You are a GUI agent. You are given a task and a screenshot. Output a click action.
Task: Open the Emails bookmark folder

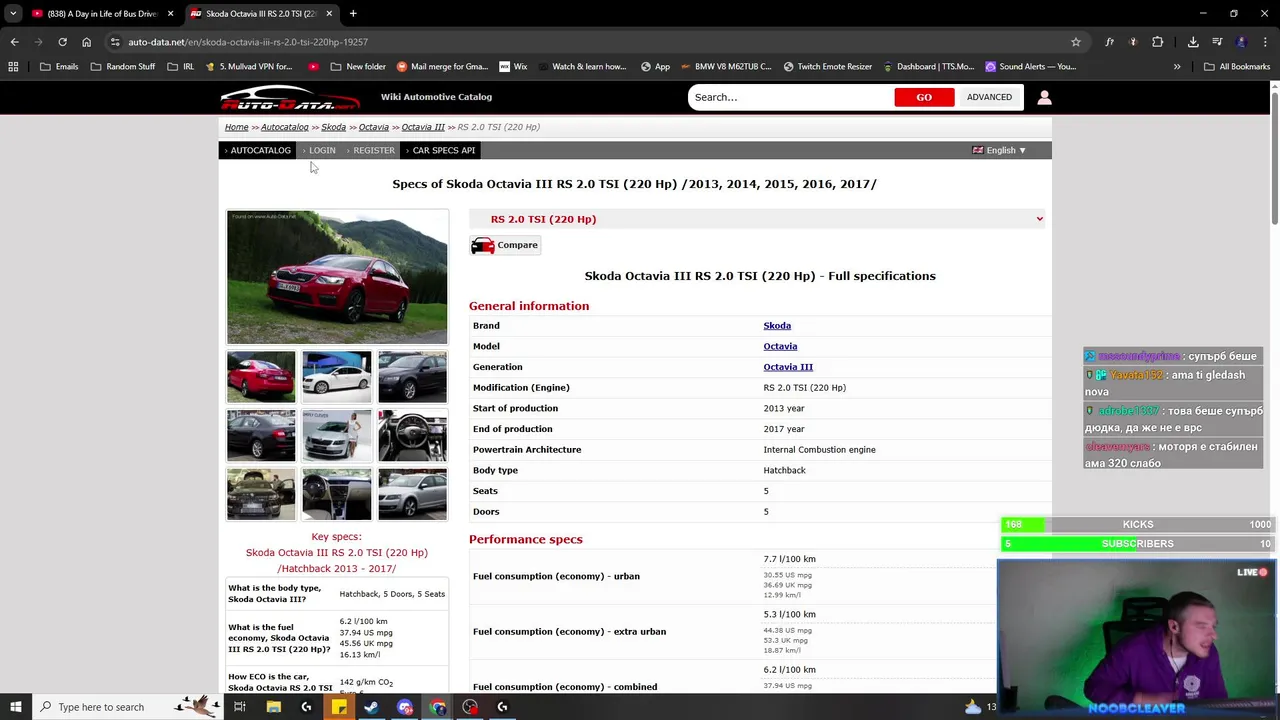click(59, 67)
